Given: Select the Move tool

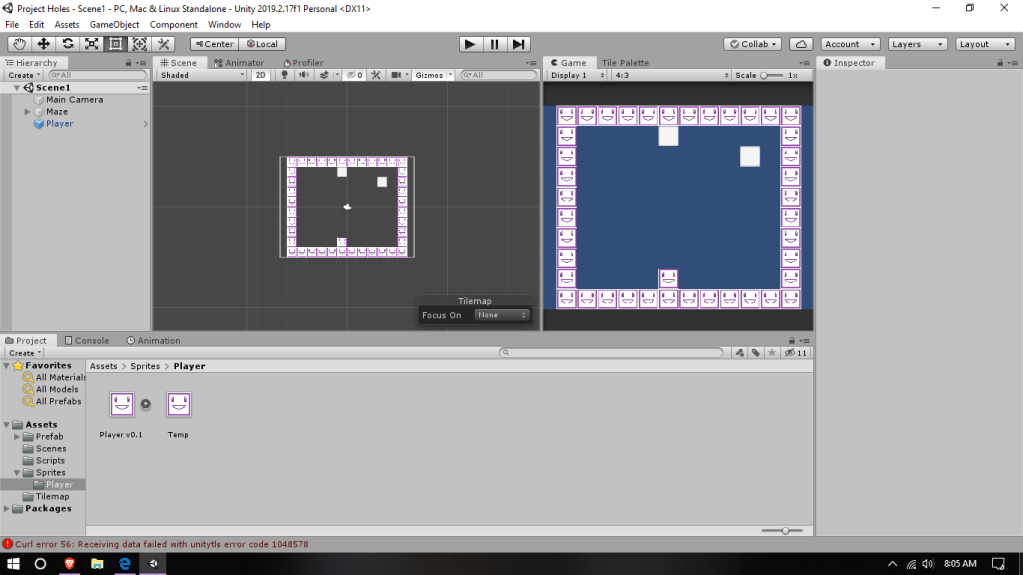Looking at the screenshot, I should [x=44, y=44].
